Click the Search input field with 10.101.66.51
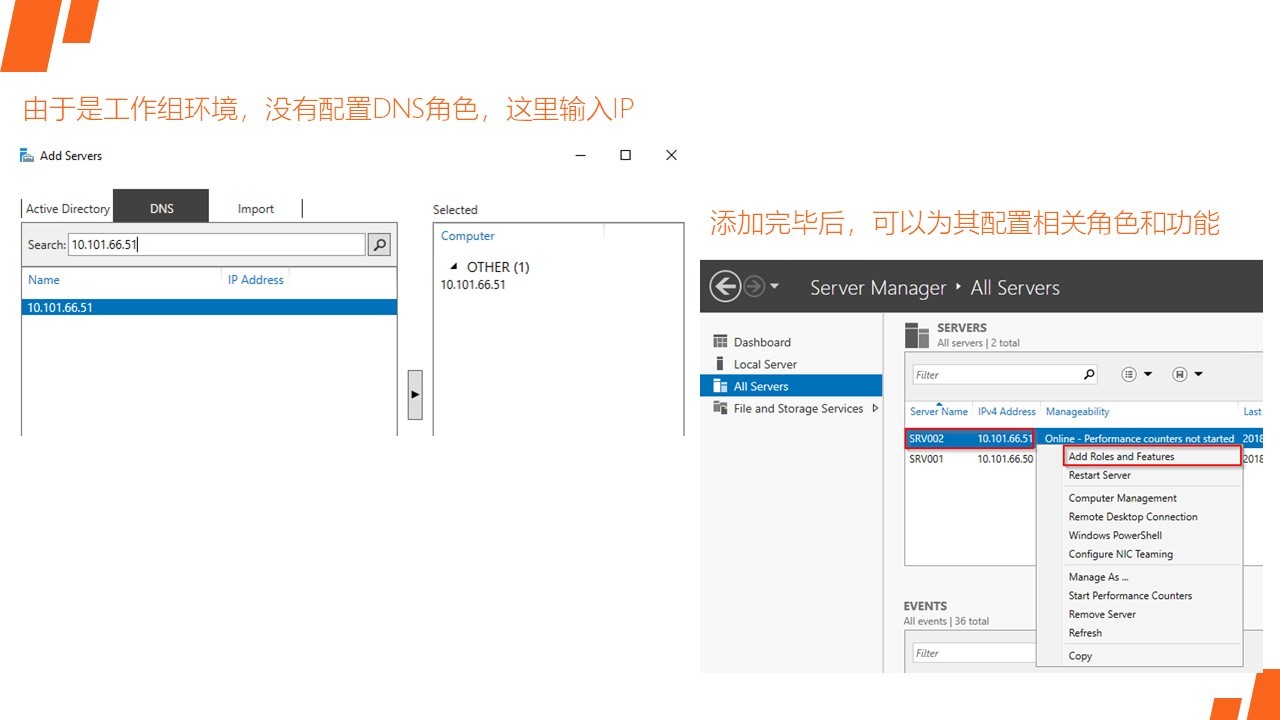1280x720 pixels. [x=217, y=244]
